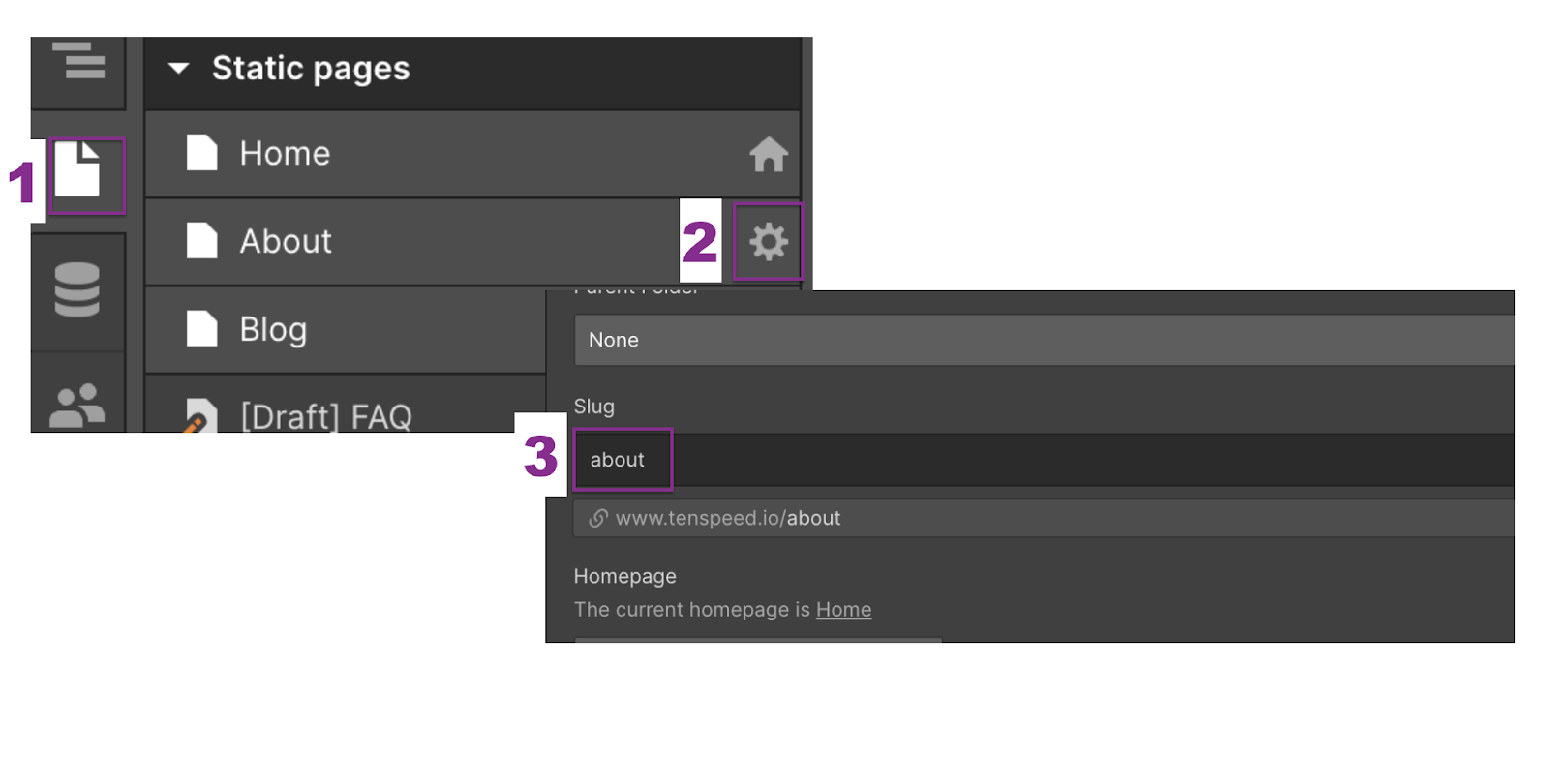Select the [Draft] FAQ page
This screenshot has width=1549, height=784.
coord(326,416)
